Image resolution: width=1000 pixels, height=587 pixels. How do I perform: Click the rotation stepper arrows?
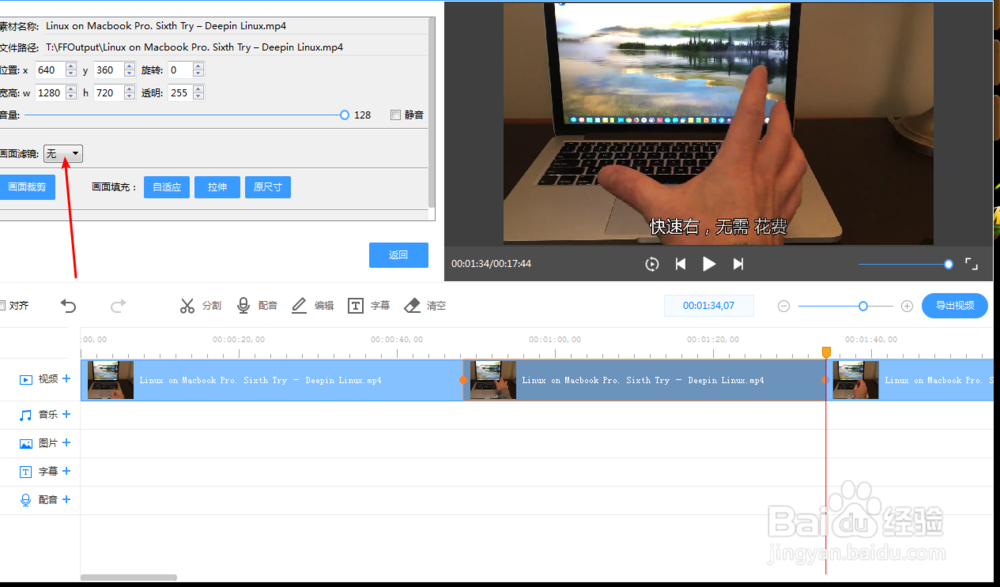pos(198,70)
